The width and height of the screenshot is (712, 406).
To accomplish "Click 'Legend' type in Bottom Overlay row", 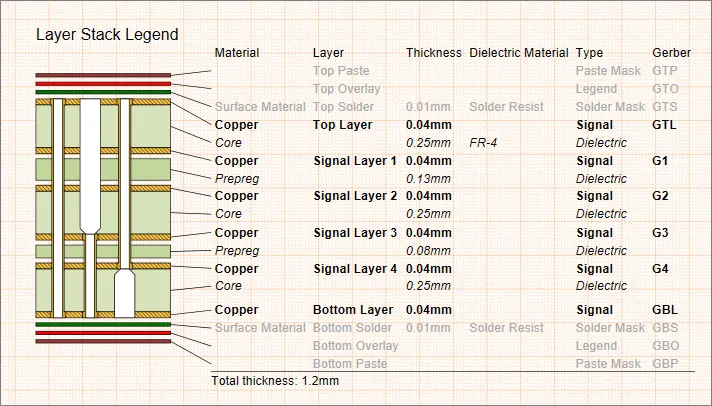I will [596, 346].
